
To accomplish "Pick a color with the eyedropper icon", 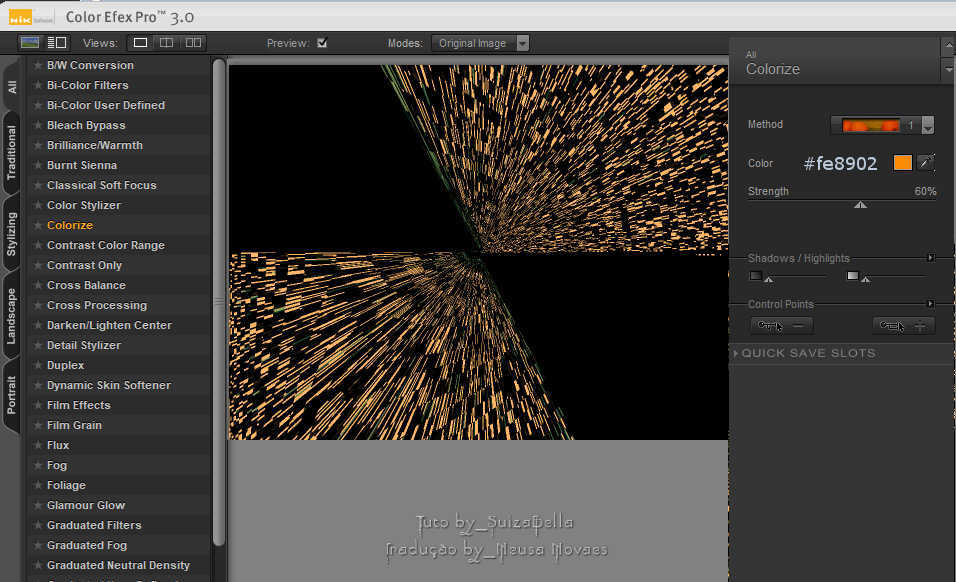I will pyautogui.click(x=926, y=163).
